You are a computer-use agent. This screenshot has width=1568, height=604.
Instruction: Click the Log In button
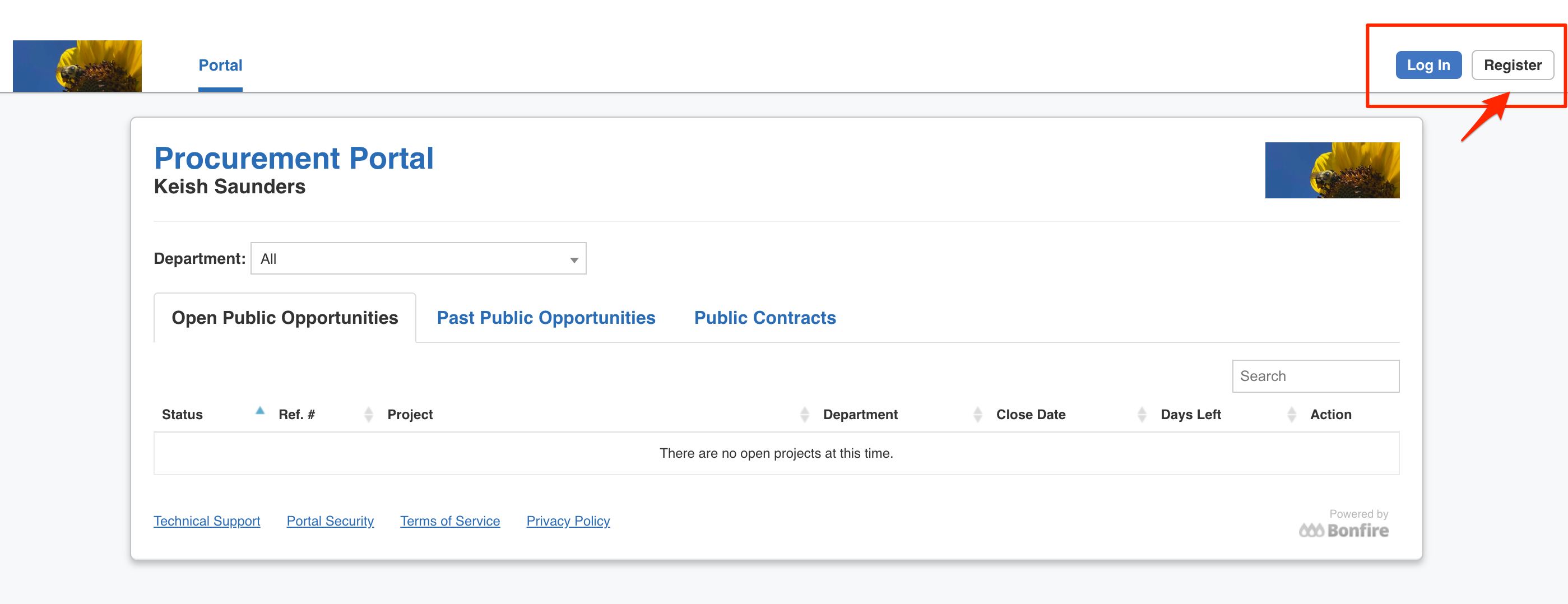tap(1428, 65)
